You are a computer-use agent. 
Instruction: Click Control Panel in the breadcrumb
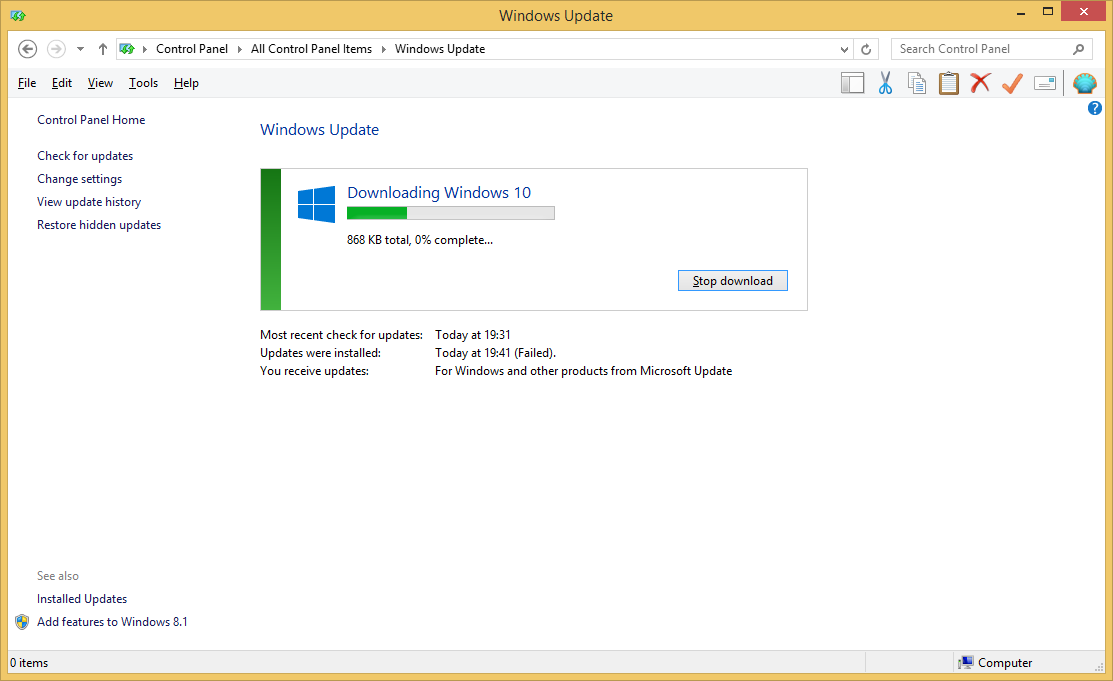click(192, 49)
